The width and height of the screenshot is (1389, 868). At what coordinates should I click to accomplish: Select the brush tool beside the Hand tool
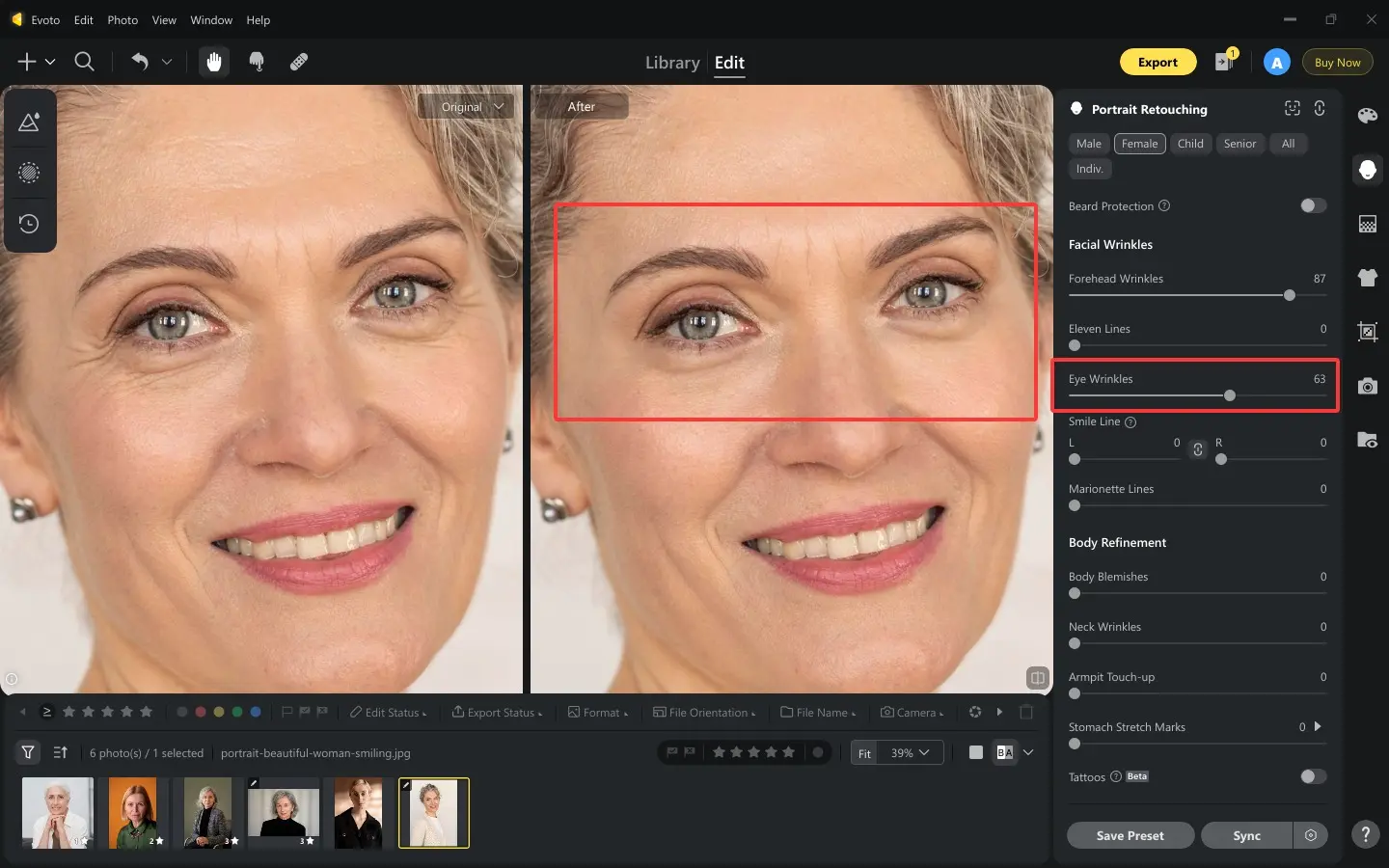(x=257, y=62)
